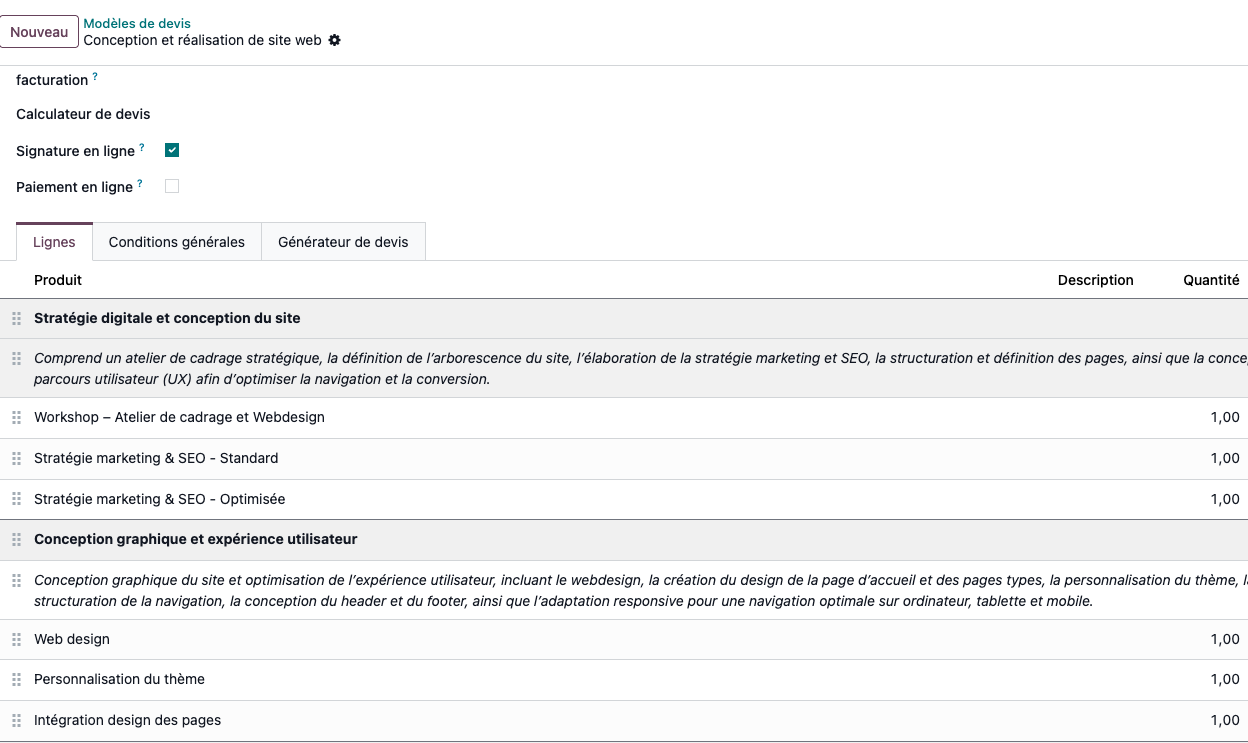Click drag handle for SEO - Standard row
This screenshot has width=1248, height=743.
coord(16,458)
